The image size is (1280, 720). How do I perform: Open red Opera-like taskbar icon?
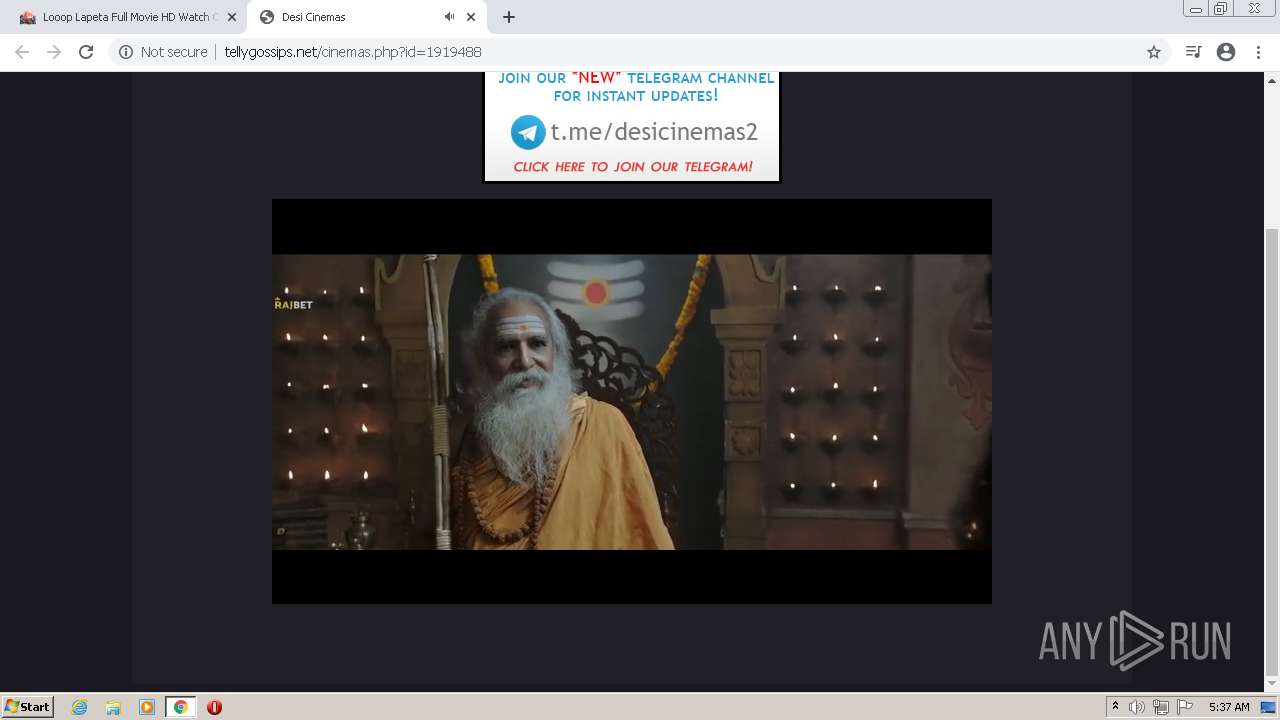click(214, 707)
